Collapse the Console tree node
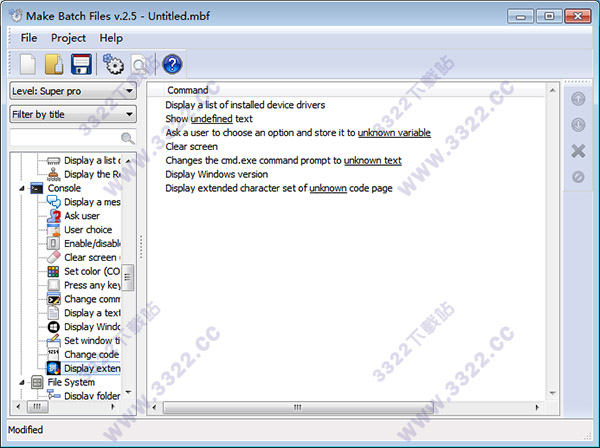The height and width of the screenshot is (448, 600). pyautogui.click(x=22, y=188)
